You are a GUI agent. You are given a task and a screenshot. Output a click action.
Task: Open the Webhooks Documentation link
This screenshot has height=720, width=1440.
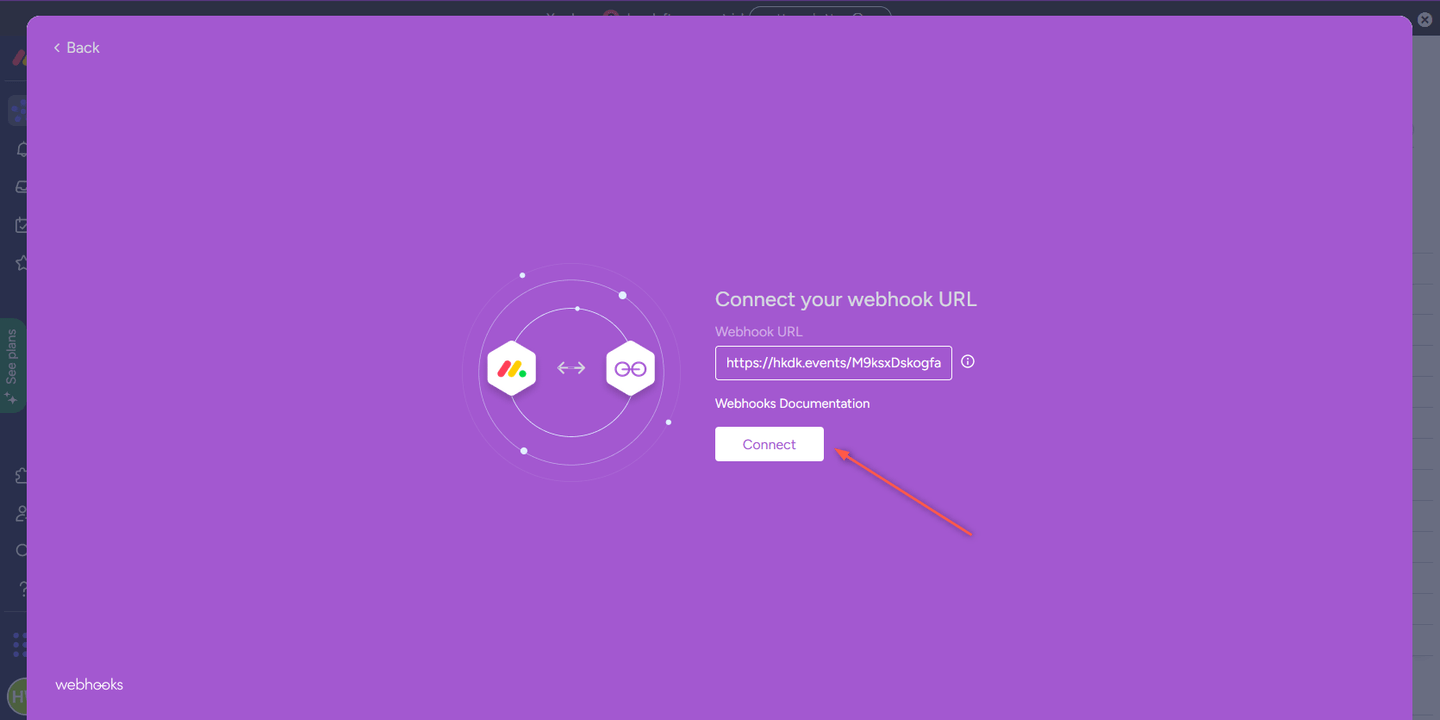tap(792, 403)
